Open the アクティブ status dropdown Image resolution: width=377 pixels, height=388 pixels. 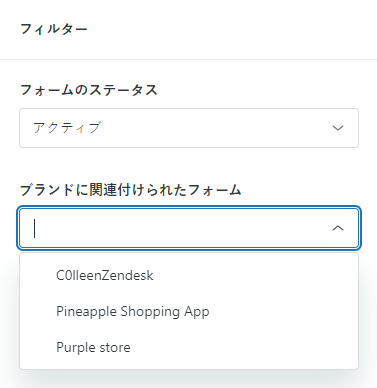tap(189, 128)
